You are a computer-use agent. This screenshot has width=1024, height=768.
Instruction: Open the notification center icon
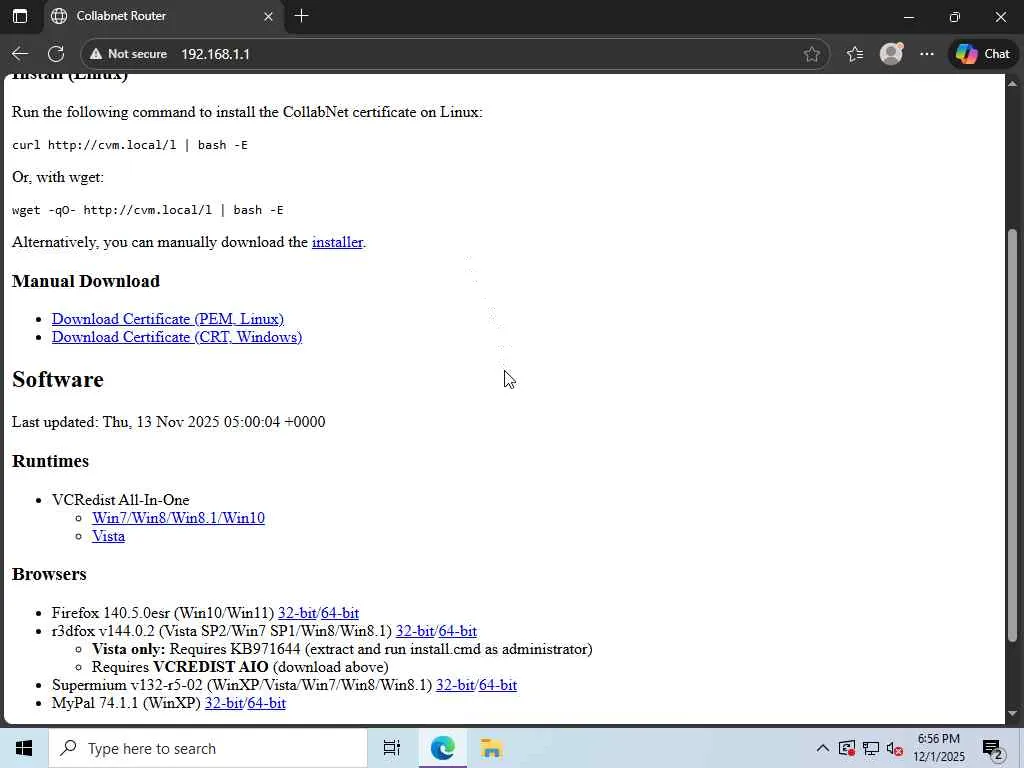[993, 749]
